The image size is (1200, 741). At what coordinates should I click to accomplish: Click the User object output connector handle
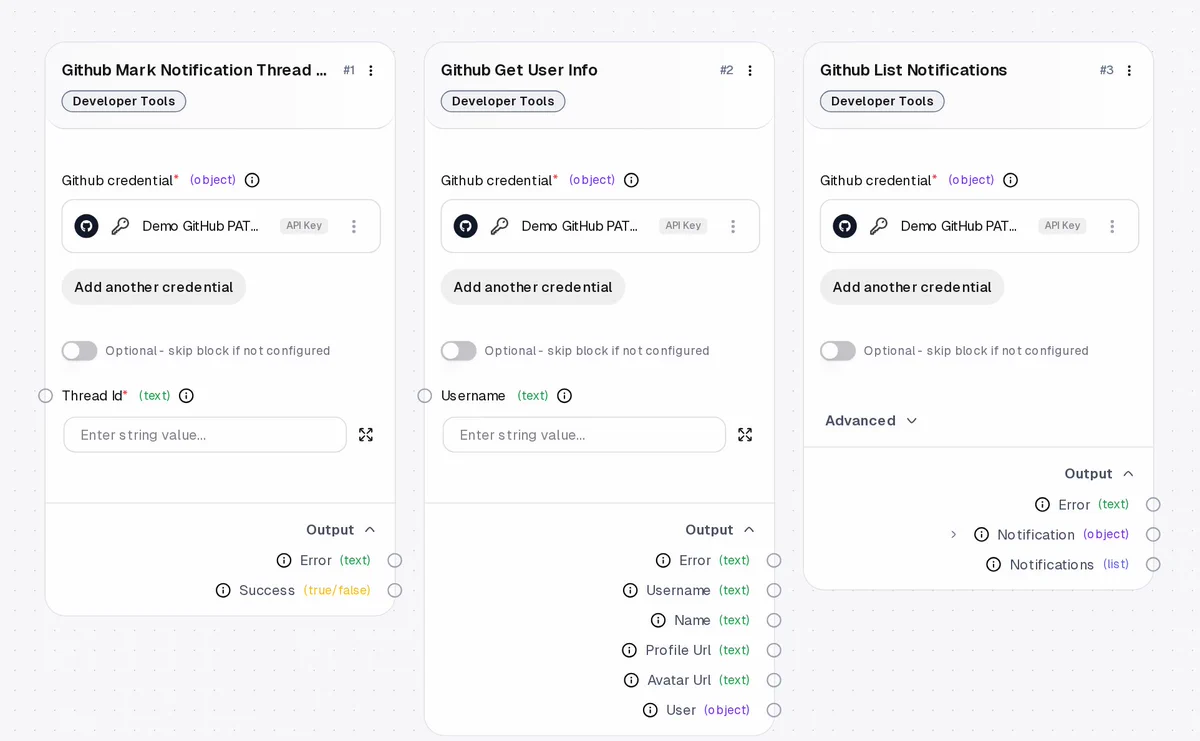(774, 710)
